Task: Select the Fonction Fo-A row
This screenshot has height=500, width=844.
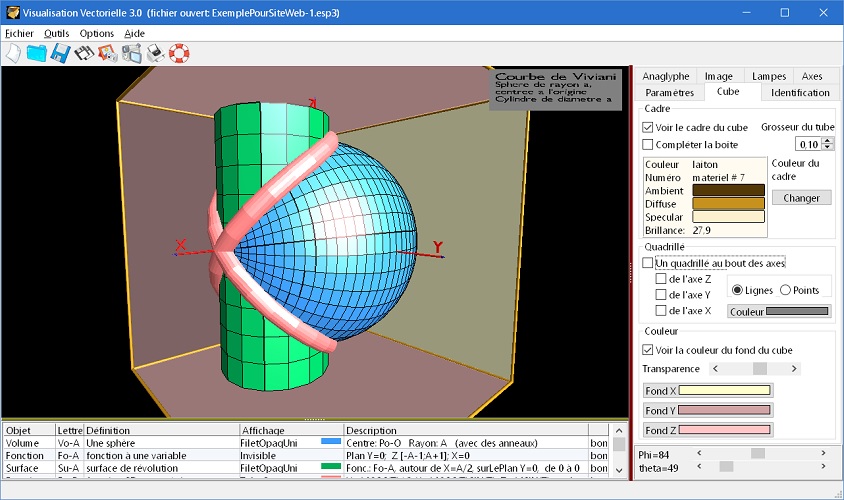Action: click(x=307, y=455)
